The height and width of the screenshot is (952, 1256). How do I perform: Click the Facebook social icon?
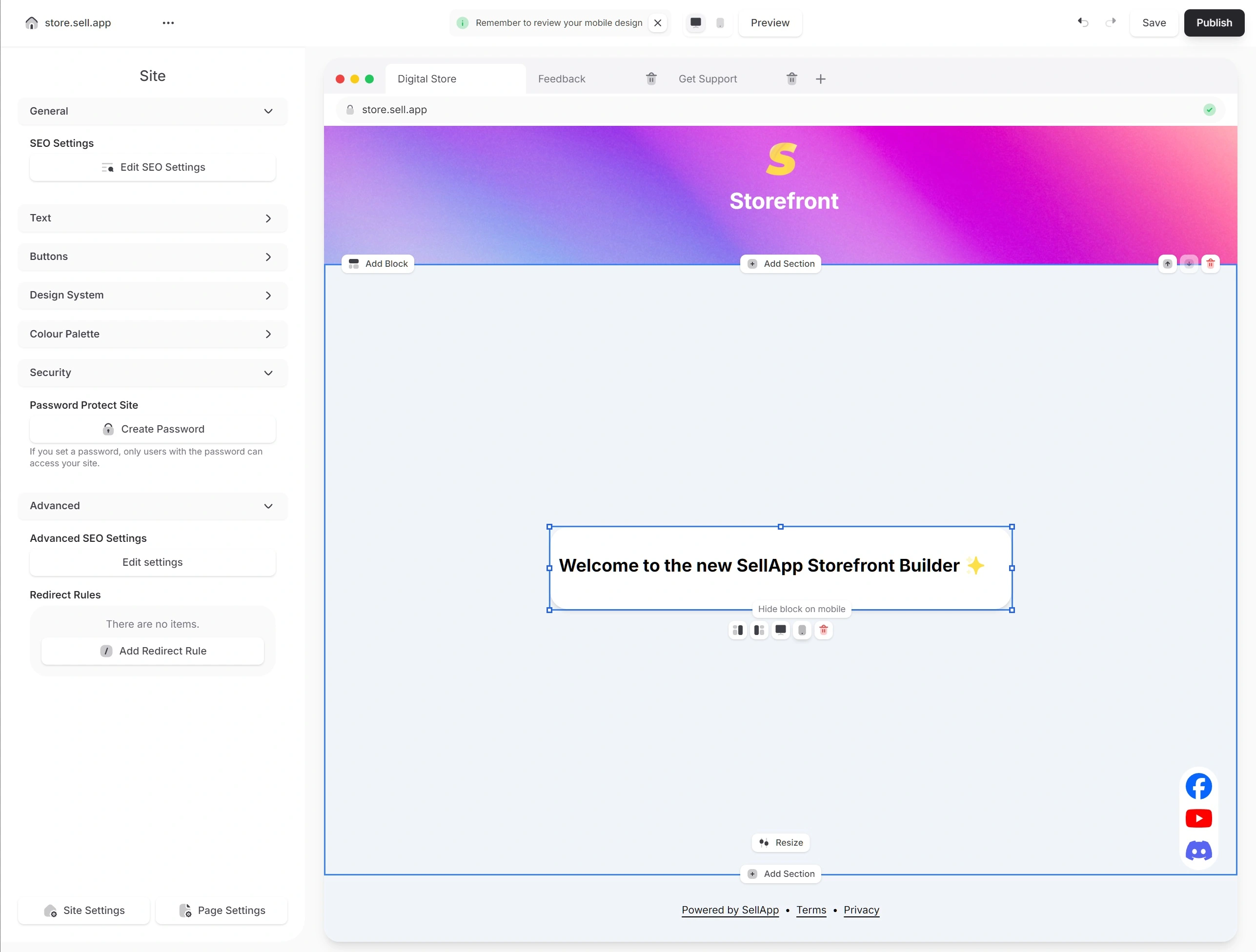click(1198, 786)
